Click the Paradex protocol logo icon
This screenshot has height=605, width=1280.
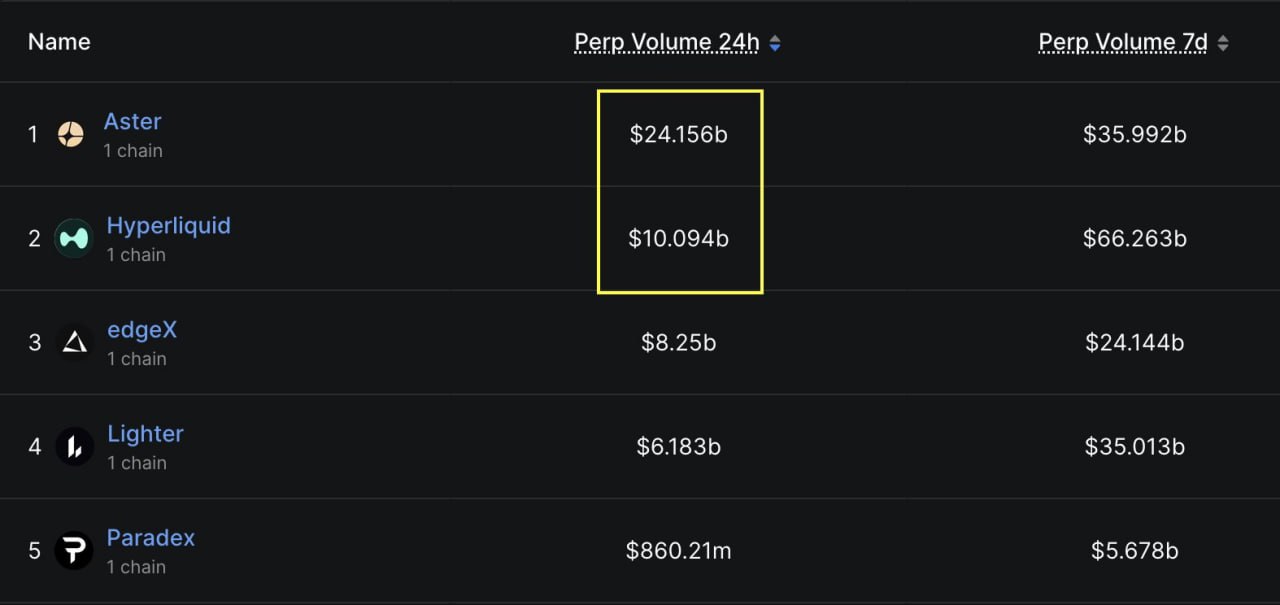pos(73,550)
